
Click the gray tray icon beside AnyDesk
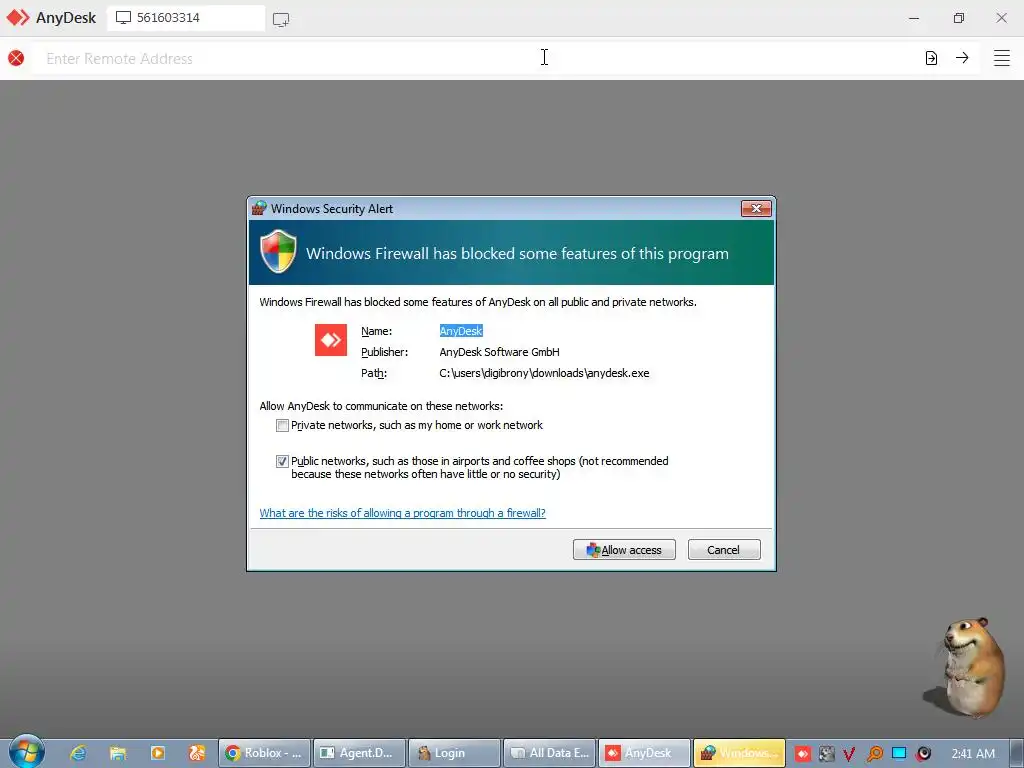coord(826,754)
